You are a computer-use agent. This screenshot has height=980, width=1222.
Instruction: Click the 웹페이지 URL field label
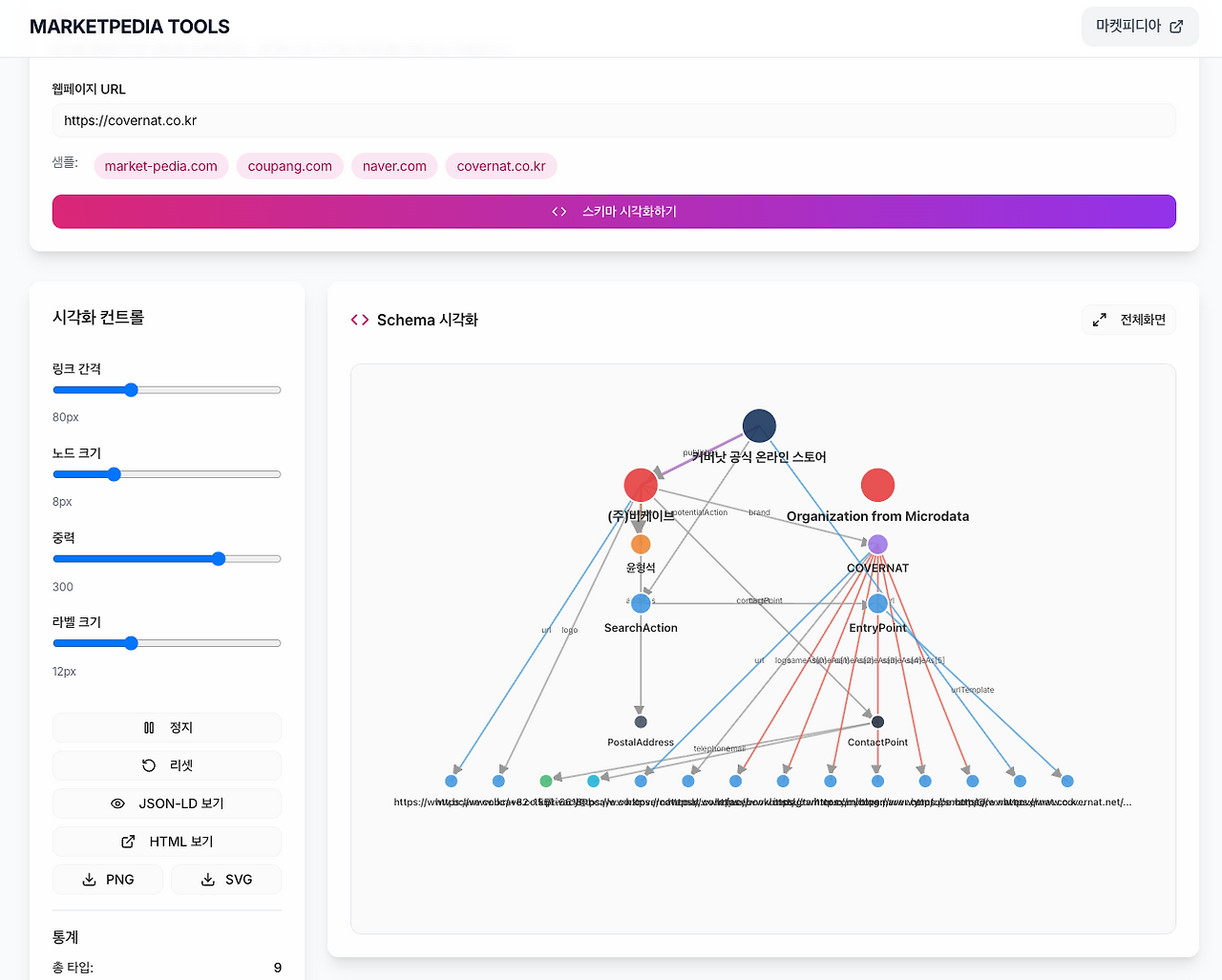(x=89, y=89)
